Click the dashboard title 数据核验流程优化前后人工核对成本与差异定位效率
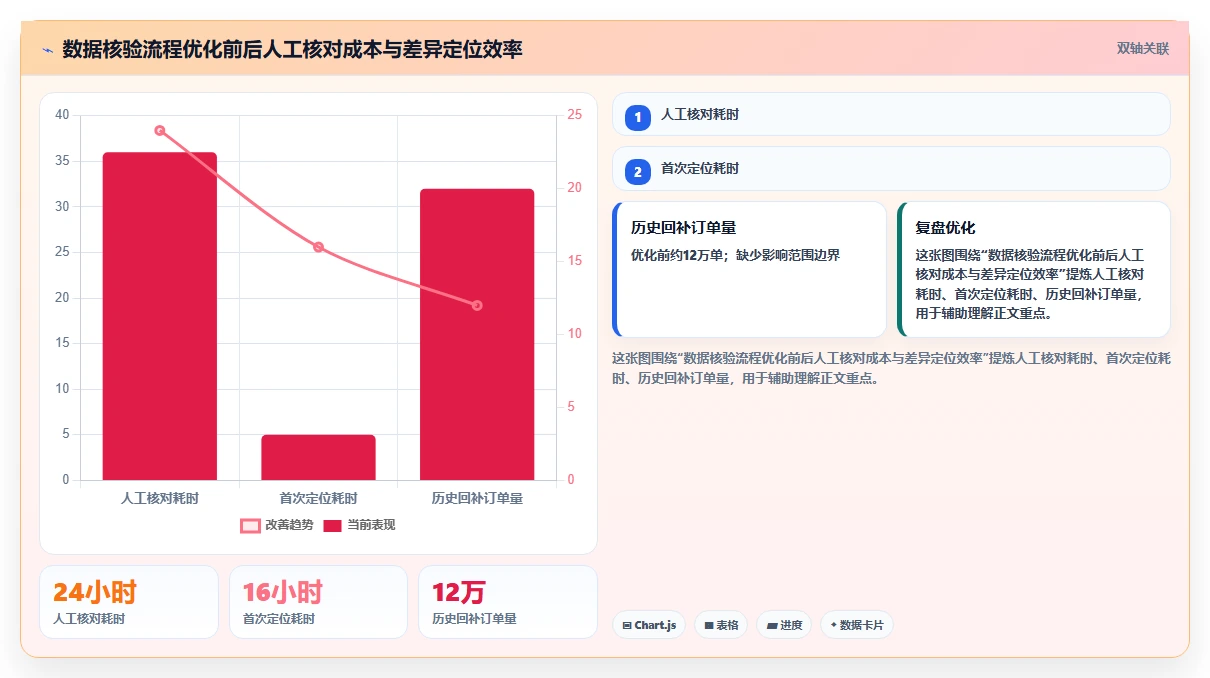The height and width of the screenshot is (678, 1210). 292,49
